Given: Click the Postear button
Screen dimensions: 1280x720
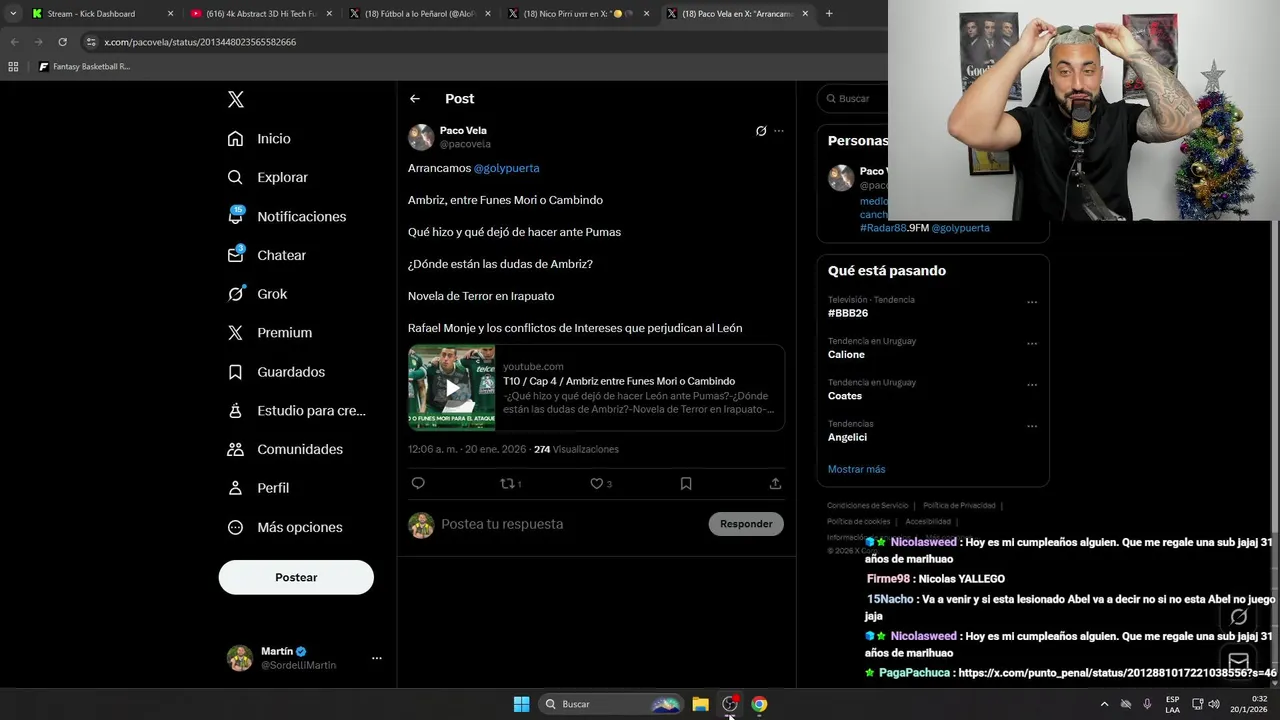Looking at the screenshot, I should (296, 577).
